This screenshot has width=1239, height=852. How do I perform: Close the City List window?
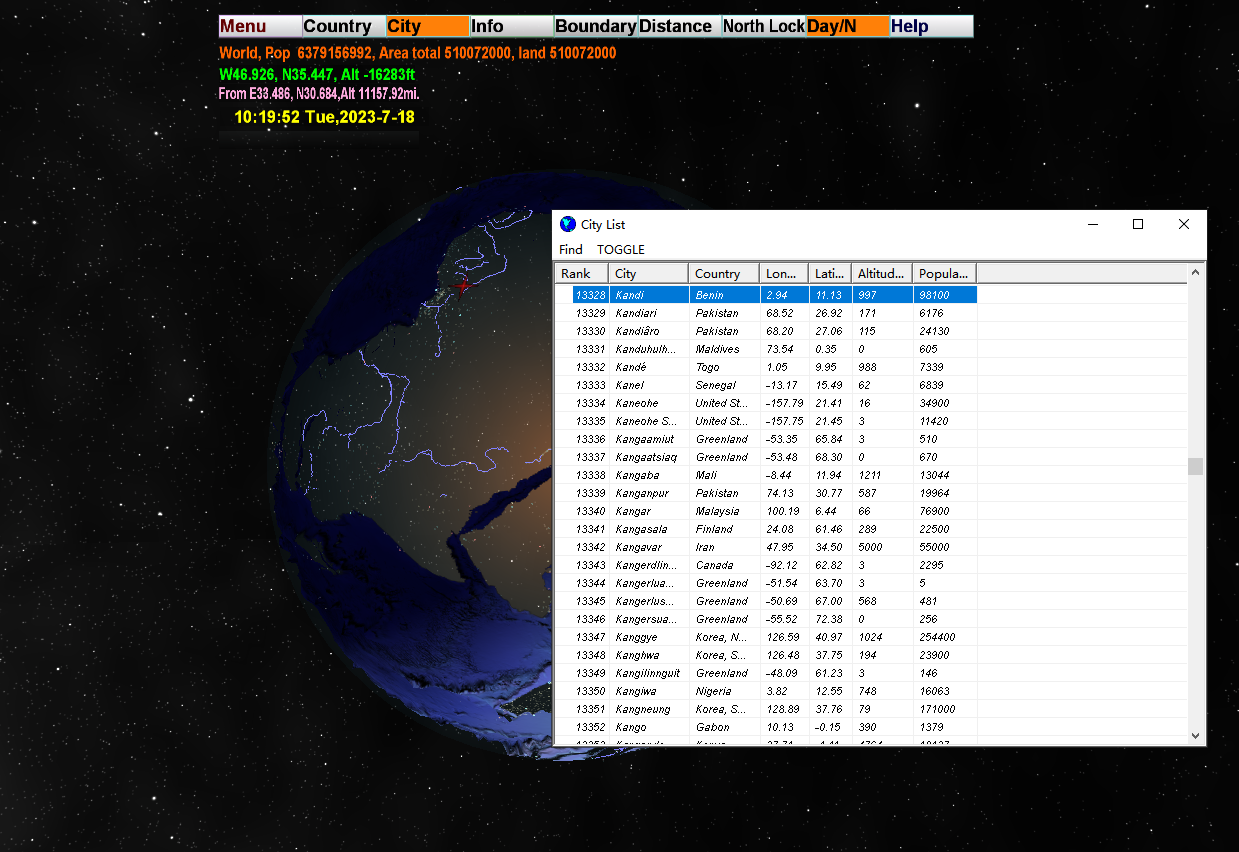[x=1184, y=224]
